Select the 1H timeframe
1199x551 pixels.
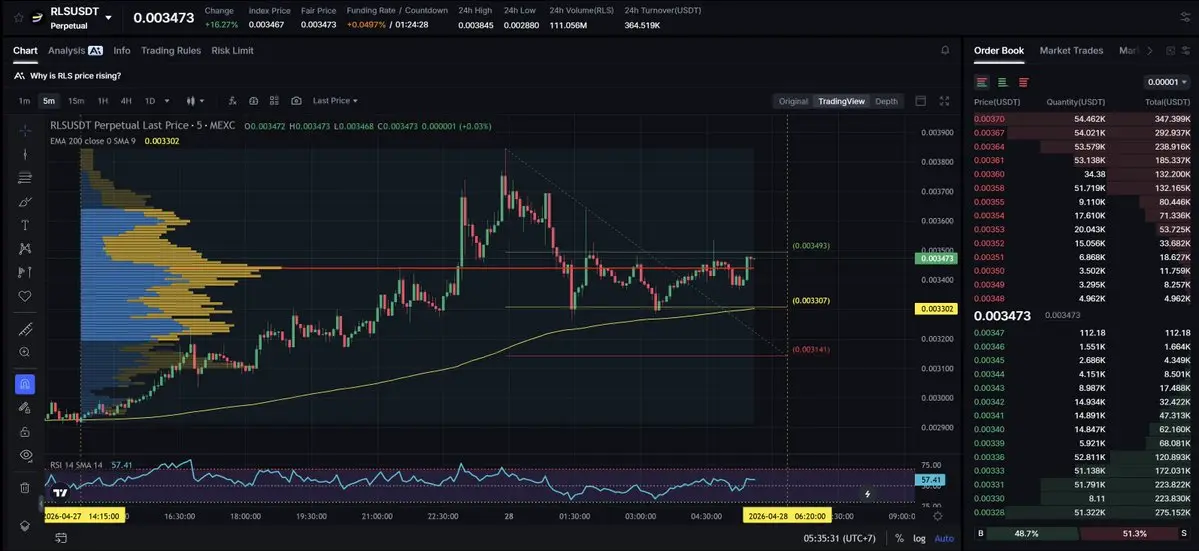point(102,101)
